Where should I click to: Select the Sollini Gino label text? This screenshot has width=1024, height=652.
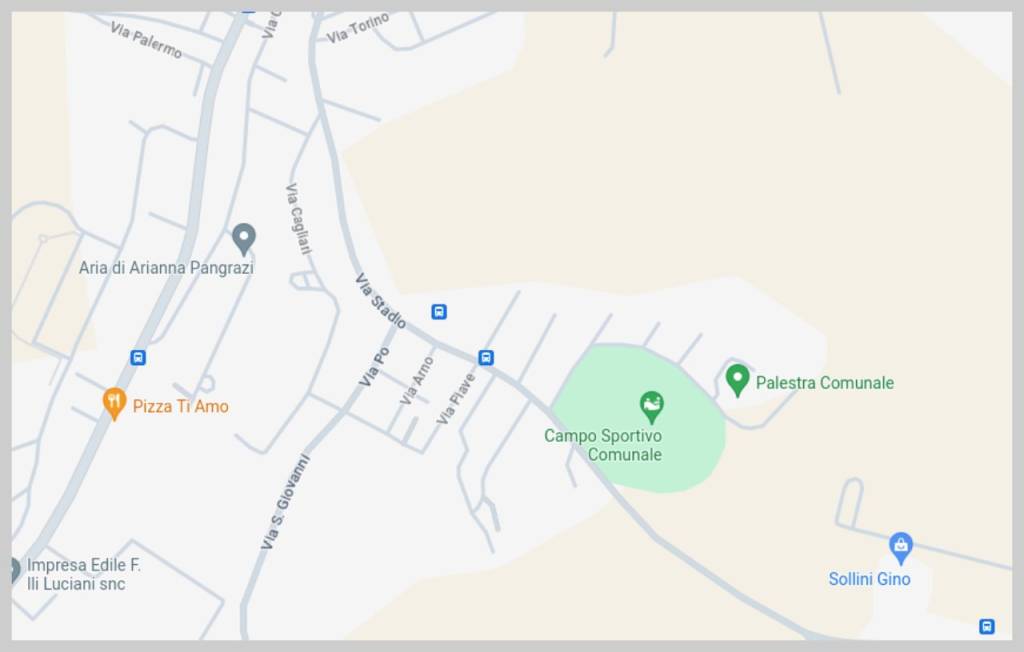coord(869,579)
